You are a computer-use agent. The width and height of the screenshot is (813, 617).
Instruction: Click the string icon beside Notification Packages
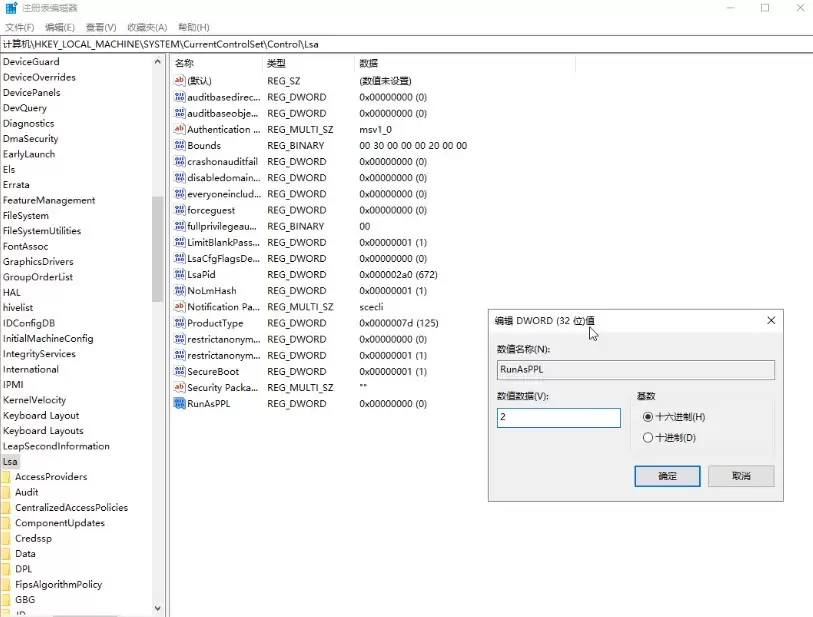[x=178, y=307]
